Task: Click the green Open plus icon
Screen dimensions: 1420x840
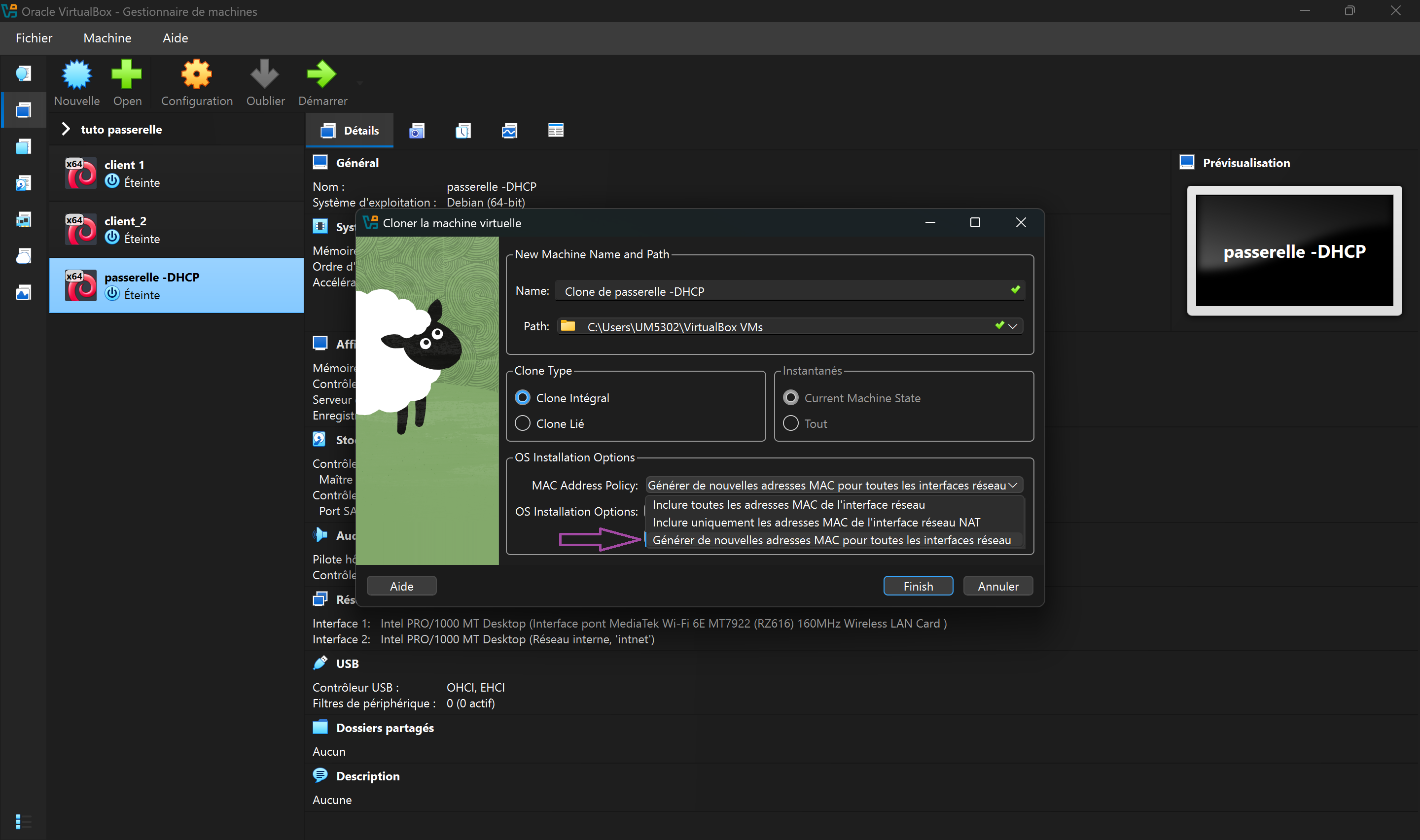Action: point(127,75)
